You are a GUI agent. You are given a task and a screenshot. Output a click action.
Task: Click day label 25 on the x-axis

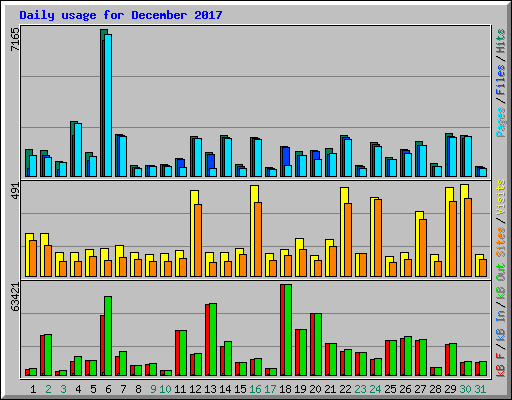(390, 389)
